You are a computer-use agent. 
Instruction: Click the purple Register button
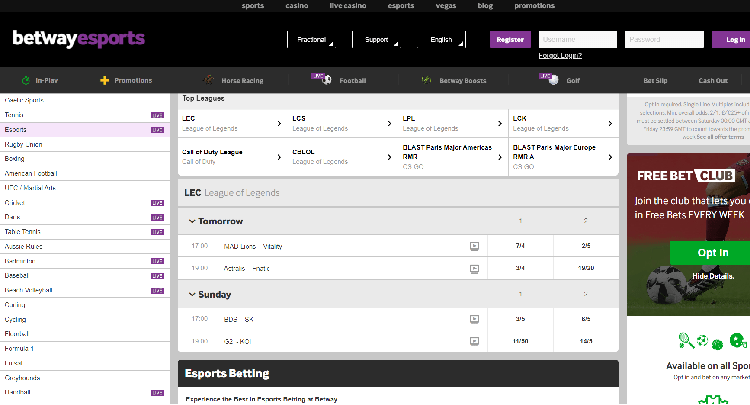(x=510, y=40)
